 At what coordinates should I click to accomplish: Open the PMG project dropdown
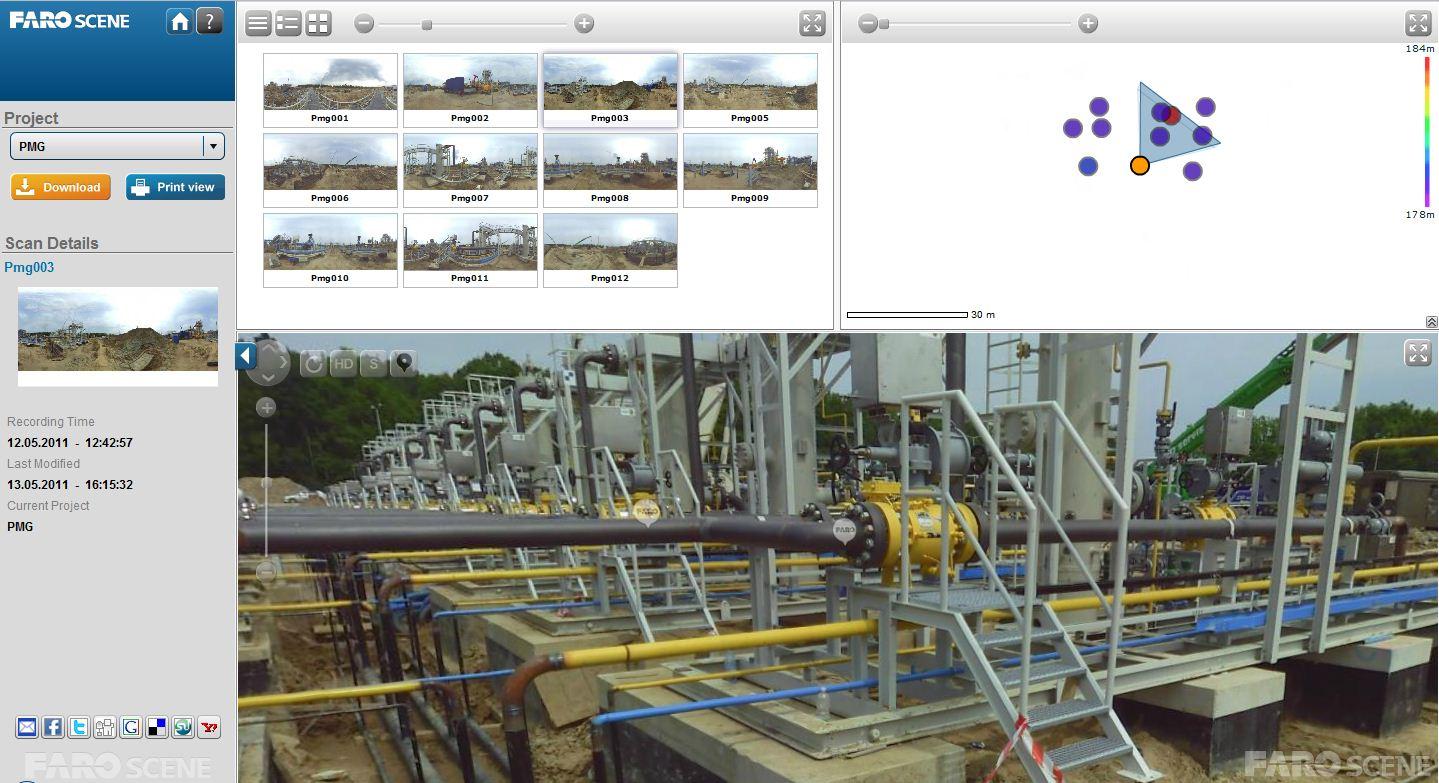(117, 146)
